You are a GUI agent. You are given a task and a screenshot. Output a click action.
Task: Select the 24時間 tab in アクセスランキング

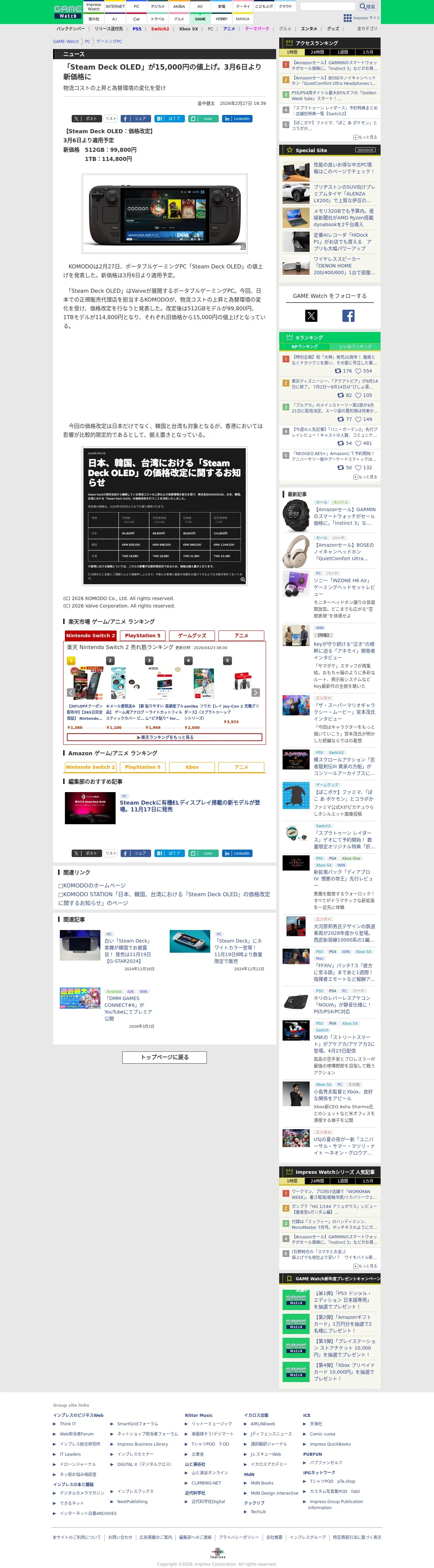318,52
